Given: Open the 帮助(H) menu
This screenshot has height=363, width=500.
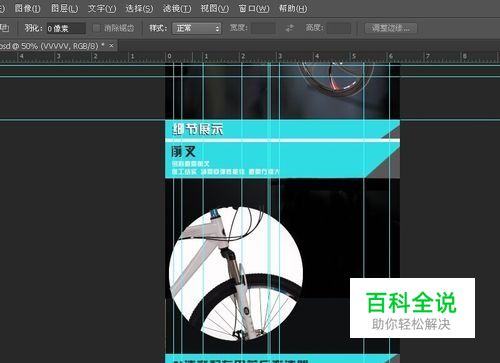Looking at the screenshot, I should [293, 8].
